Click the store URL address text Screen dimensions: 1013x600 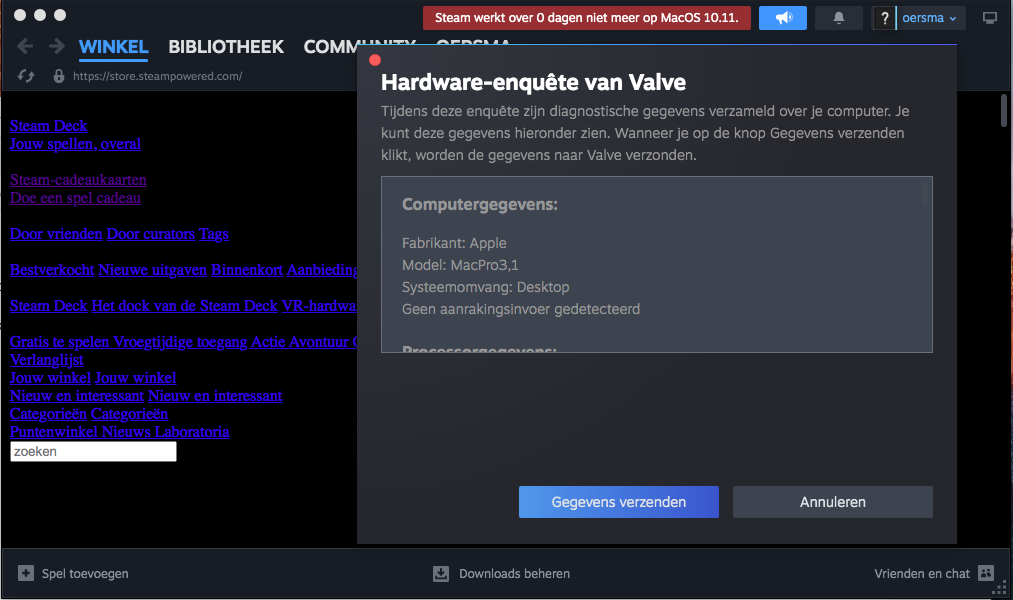pyautogui.click(x=158, y=76)
